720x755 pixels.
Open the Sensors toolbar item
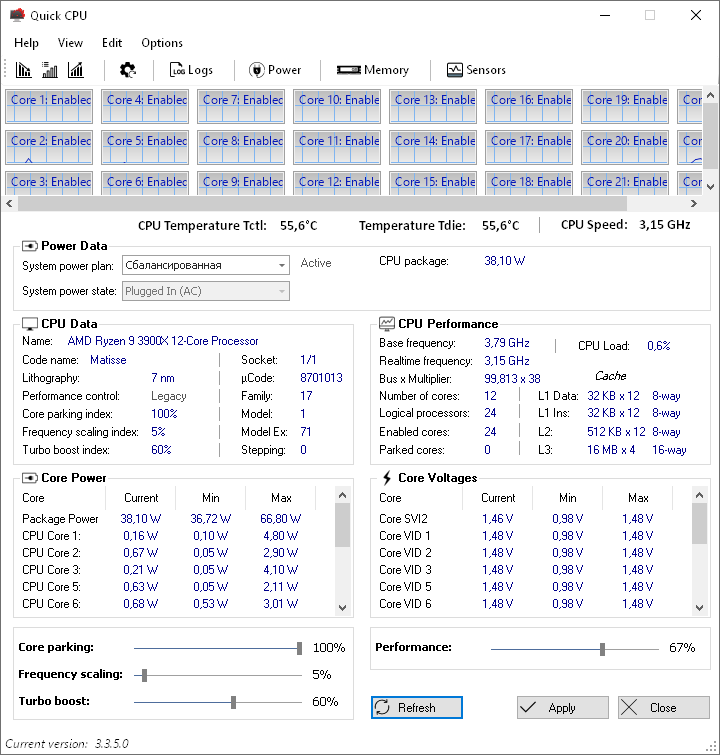476,70
